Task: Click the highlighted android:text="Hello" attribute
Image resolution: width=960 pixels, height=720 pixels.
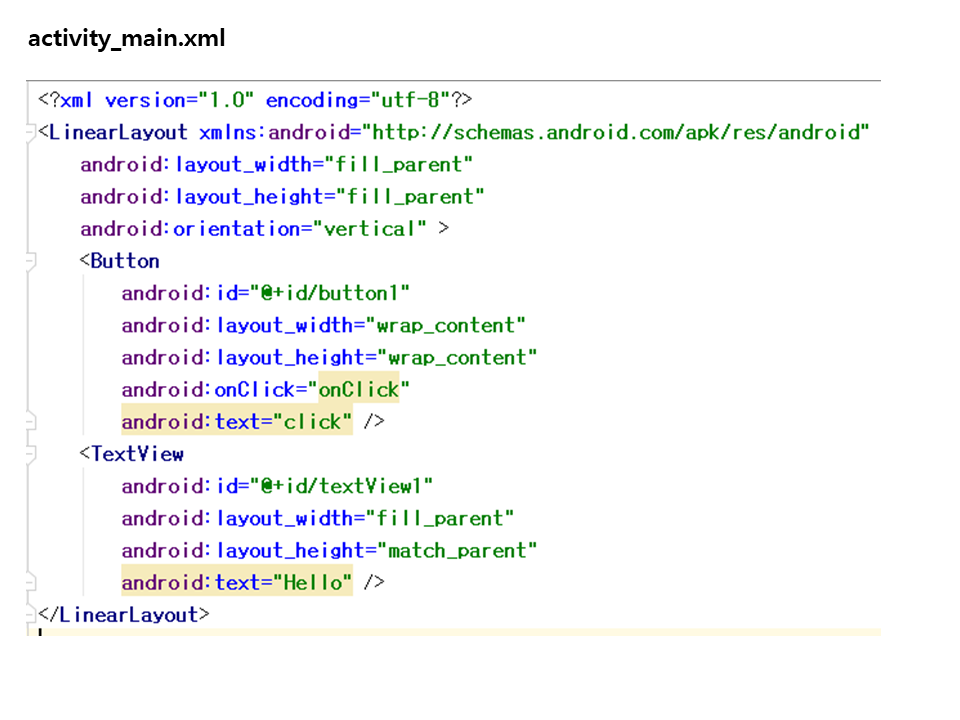Action: pyautogui.click(x=237, y=582)
